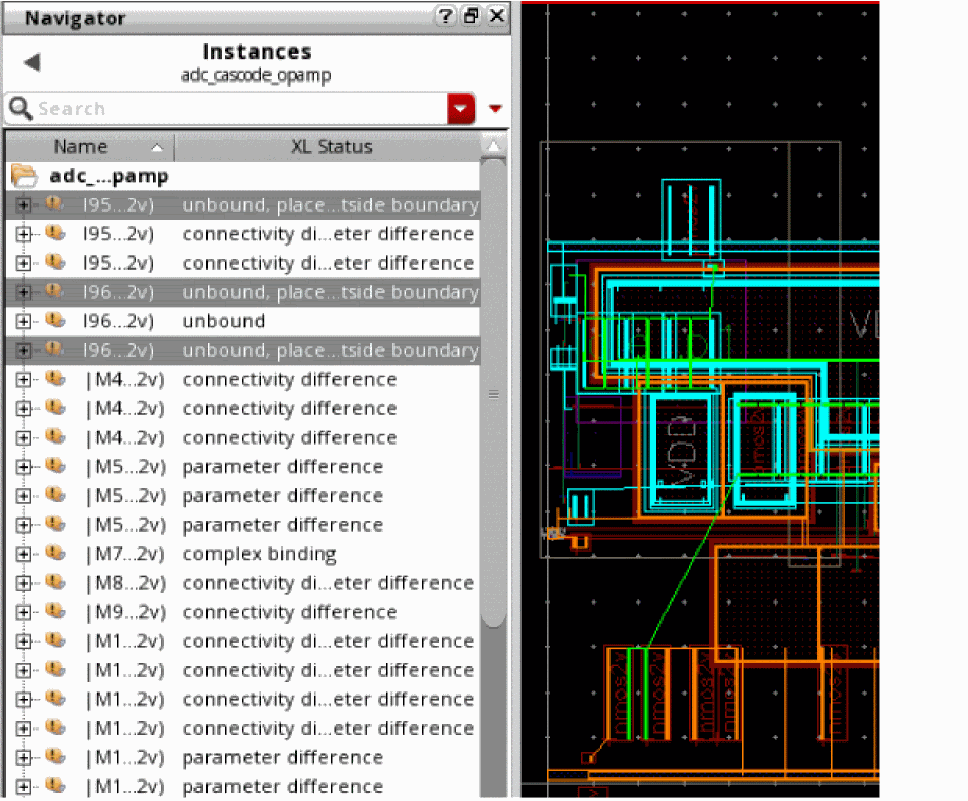Image resolution: width=968 pixels, height=801 pixels.
Task: Select the plain 'unbound' I96 row
Action: [x=223, y=321]
